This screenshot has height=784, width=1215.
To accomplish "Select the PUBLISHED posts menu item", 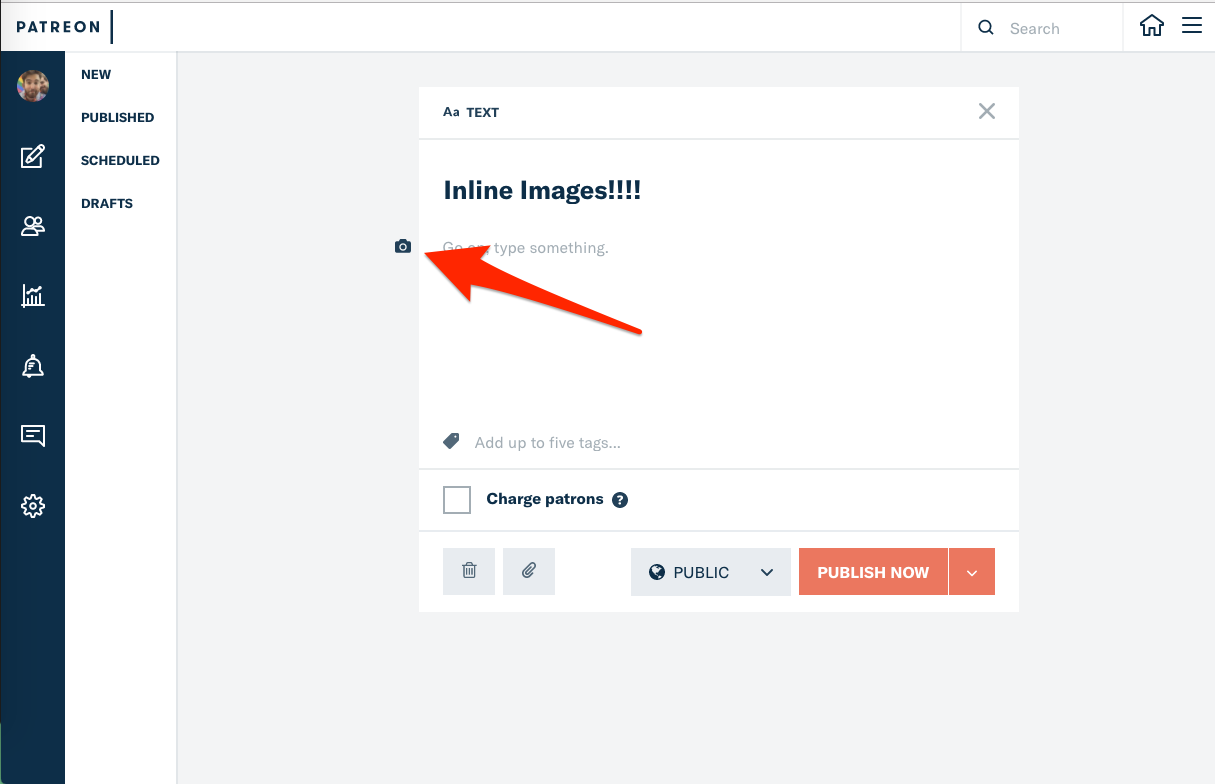I will click(x=117, y=117).
